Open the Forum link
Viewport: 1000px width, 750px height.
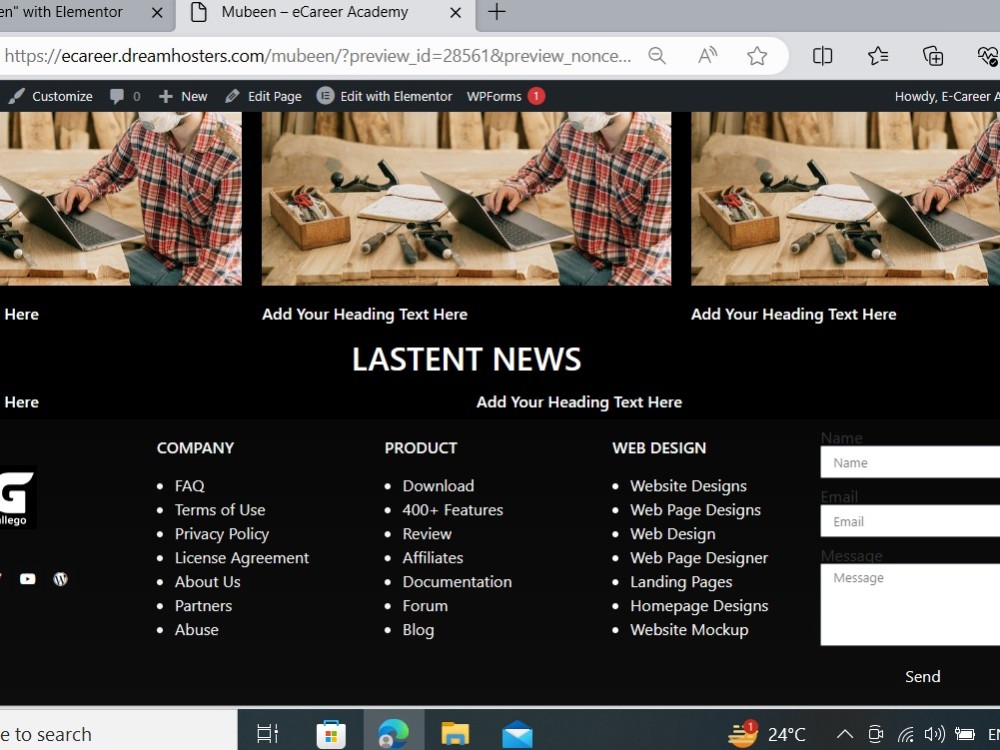tap(425, 606)
